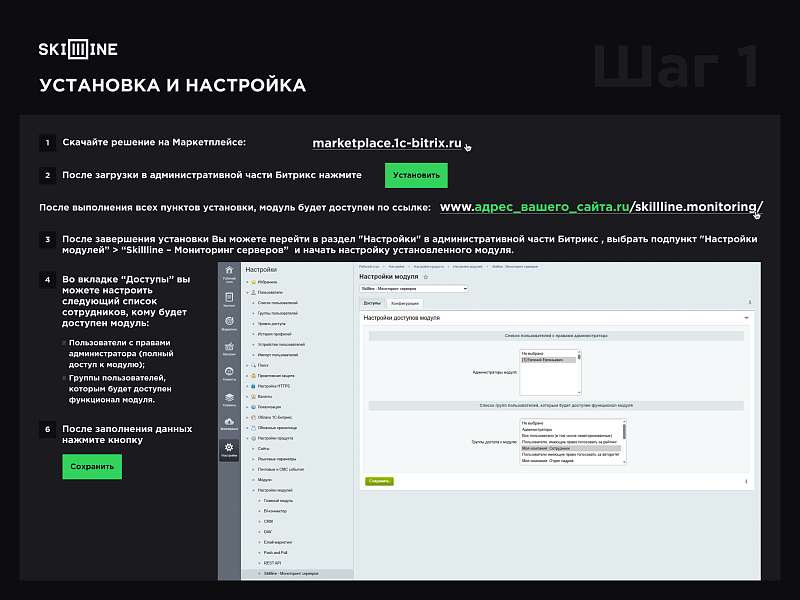Open the marketplace.1c-bitrix.ru link

point(387,143)
